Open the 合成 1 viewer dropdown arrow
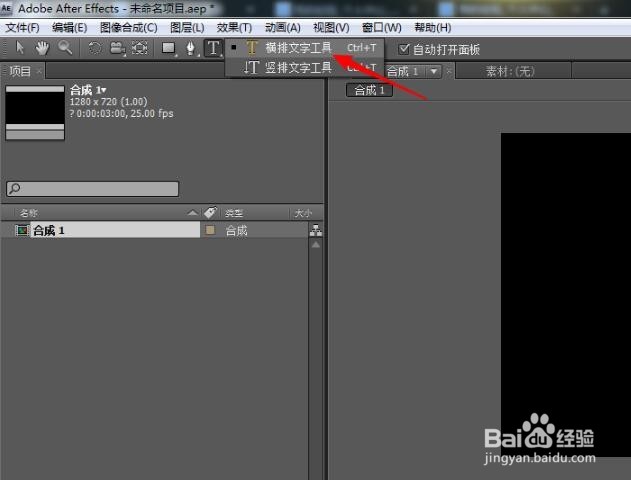Image resolution: width=631 pixels, height=480 pixels. [x=434, y=72]
